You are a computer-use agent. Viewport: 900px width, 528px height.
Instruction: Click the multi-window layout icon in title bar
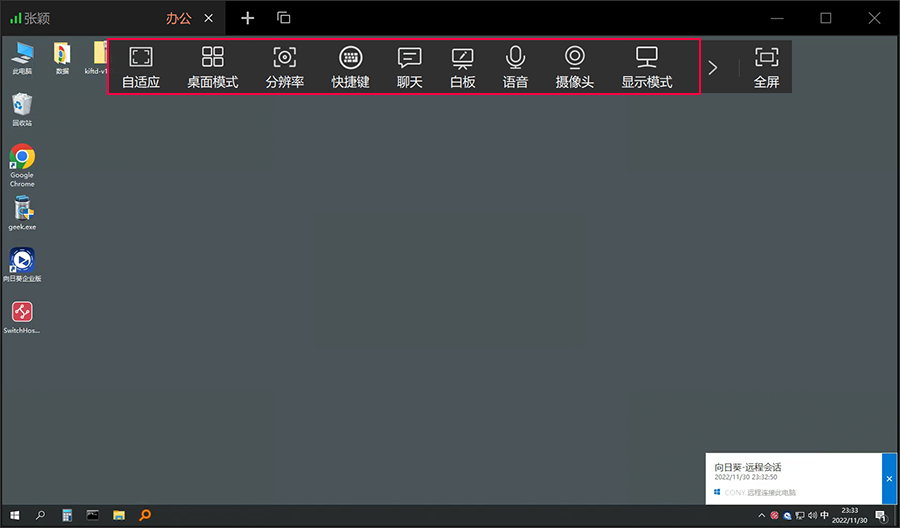pos(284,18)
